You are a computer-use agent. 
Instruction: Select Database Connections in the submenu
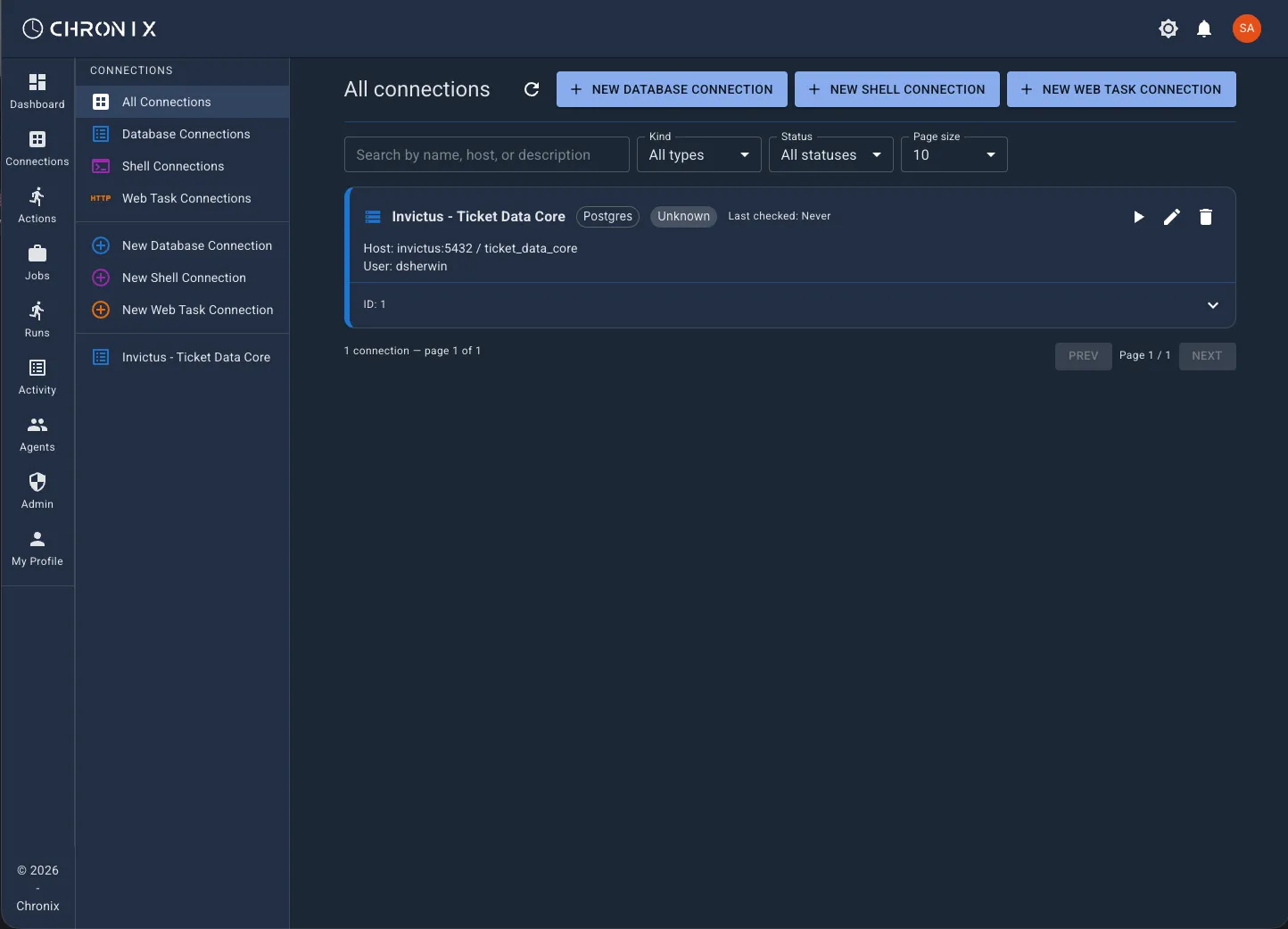click(186, 134)
